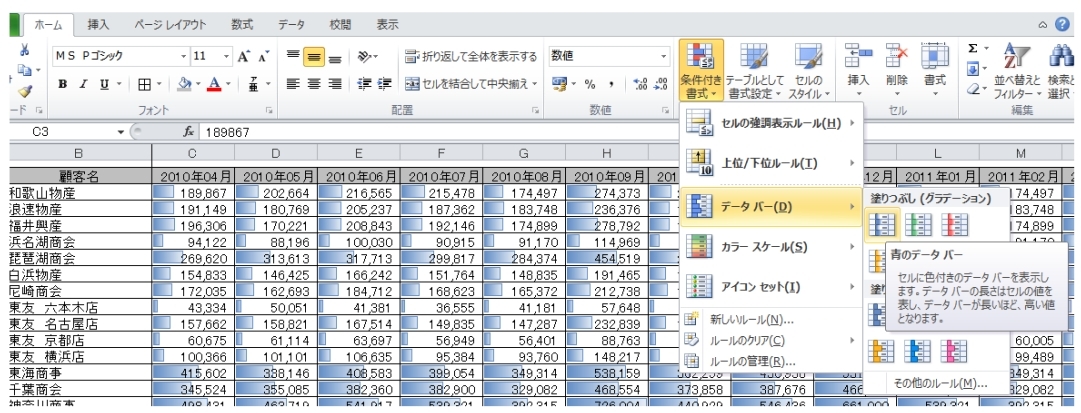Click その他のルール(M)... link
Image resolution: width=1081 pixels, height=413 pixels.
[x=940, y=383]
